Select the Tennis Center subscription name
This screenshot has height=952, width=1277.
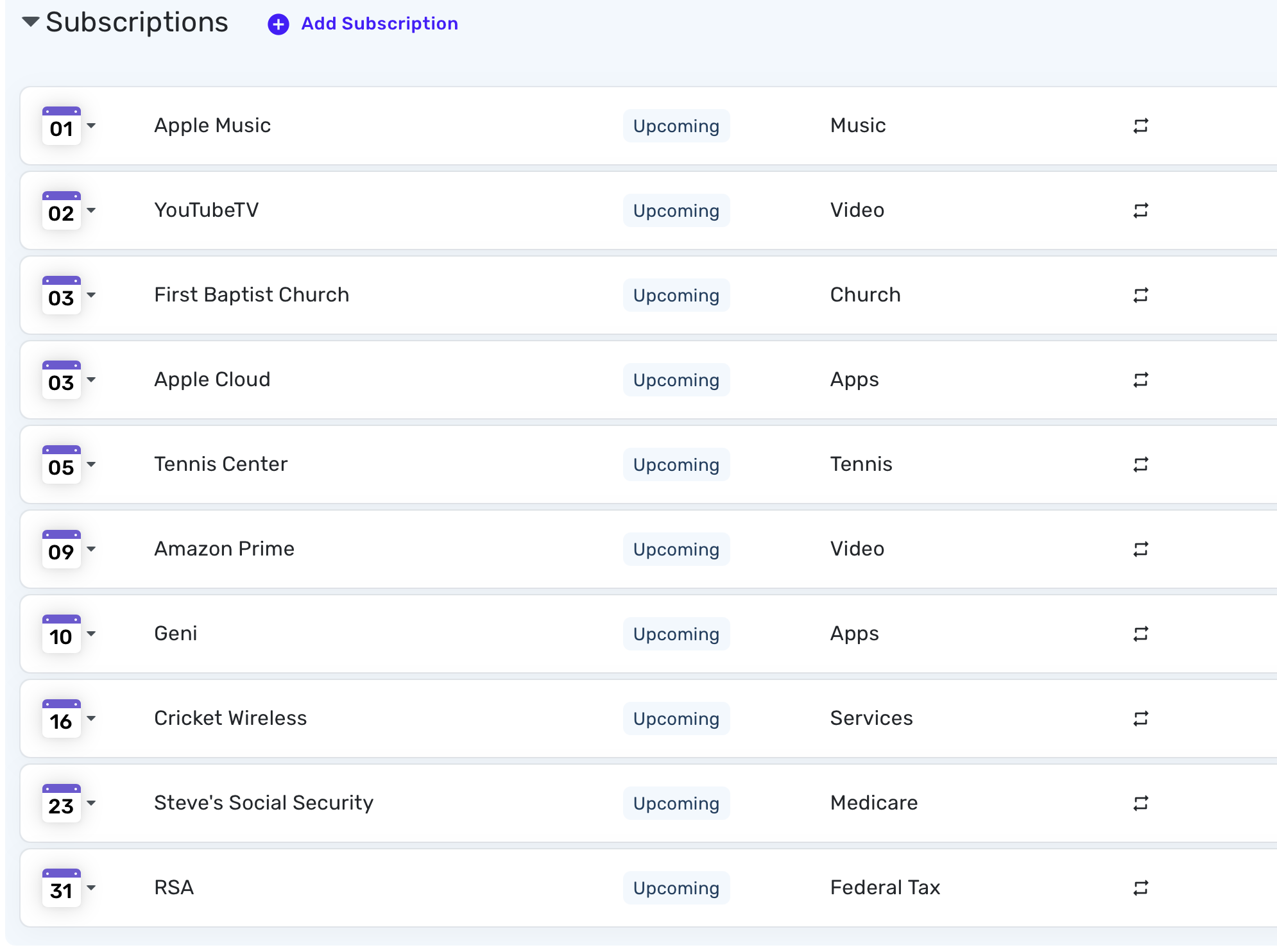pyautogui.click(x=221, y=464)
